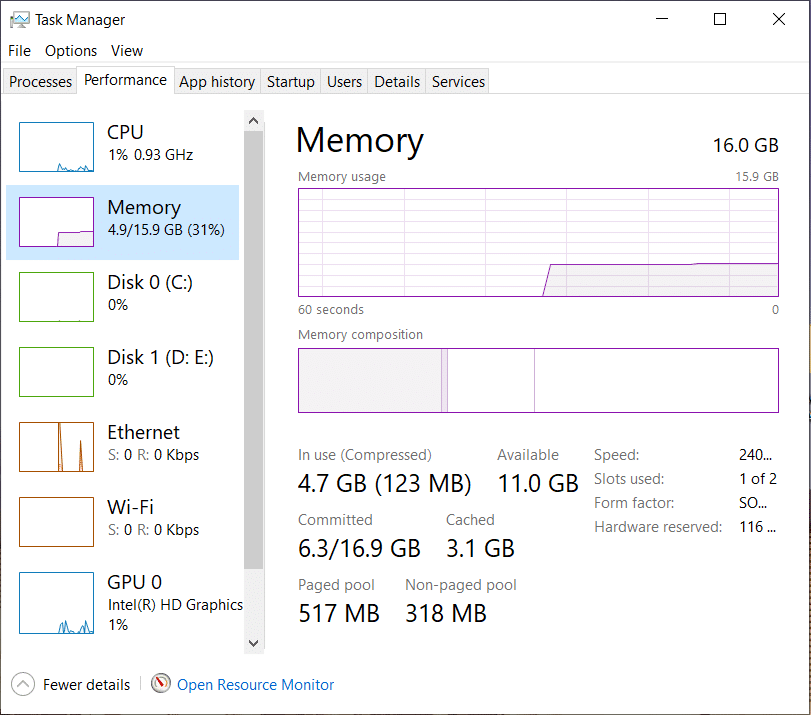Image resolution: width=811 pixels, height=715 pixels.
Task: Switch to the Processes tab
Action: click(41, 82)
